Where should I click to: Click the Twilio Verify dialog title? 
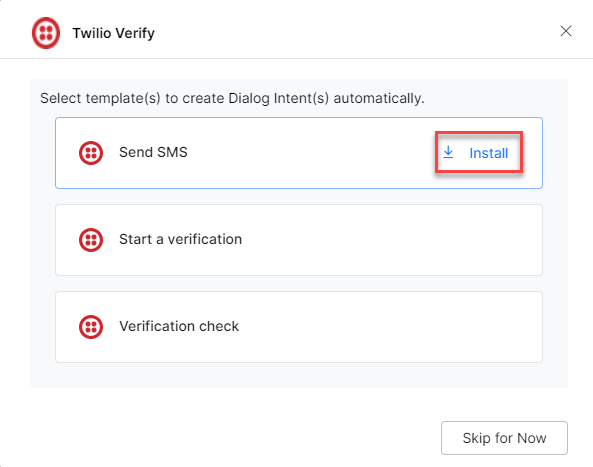coord(113,33)
